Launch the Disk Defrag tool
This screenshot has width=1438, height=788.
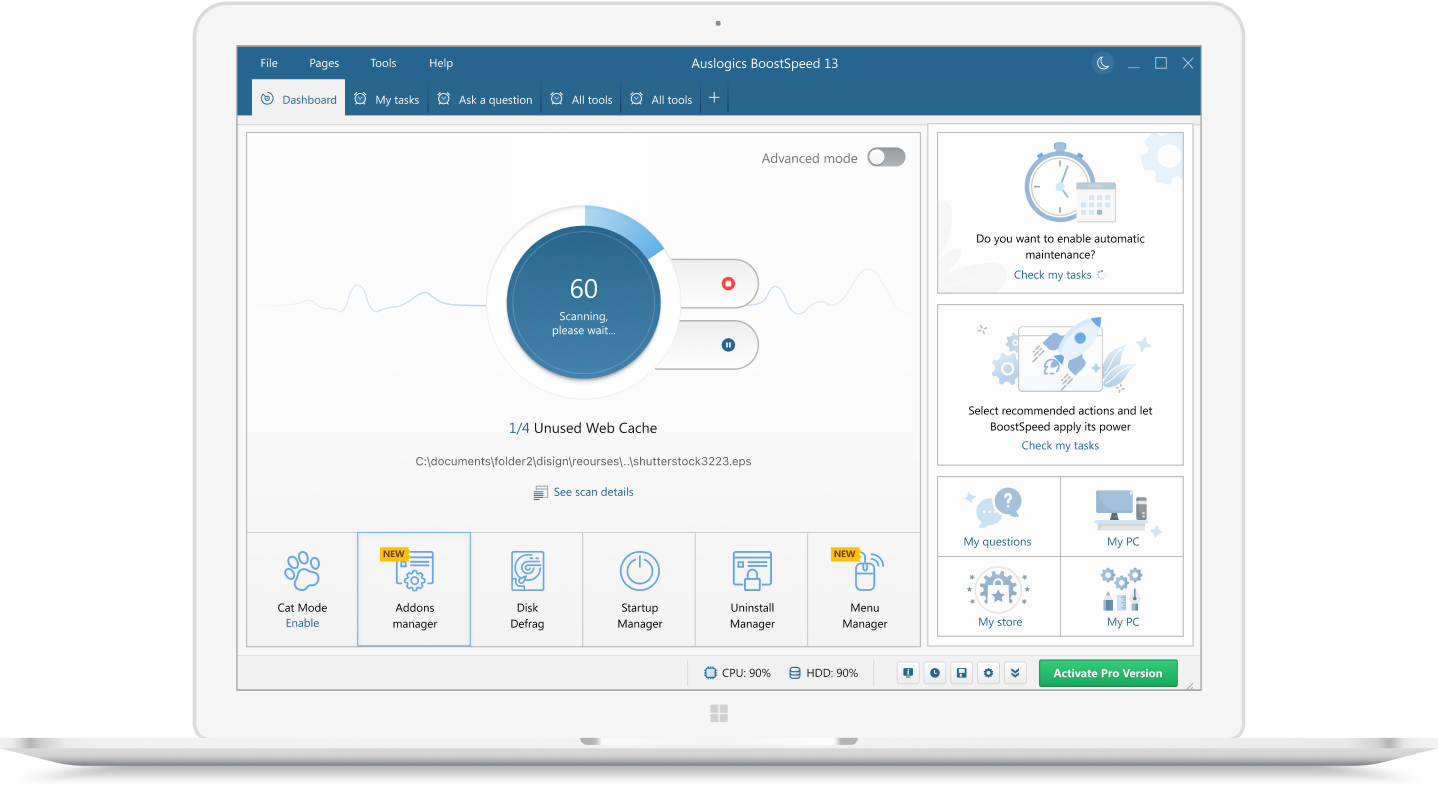coord(527,589)
